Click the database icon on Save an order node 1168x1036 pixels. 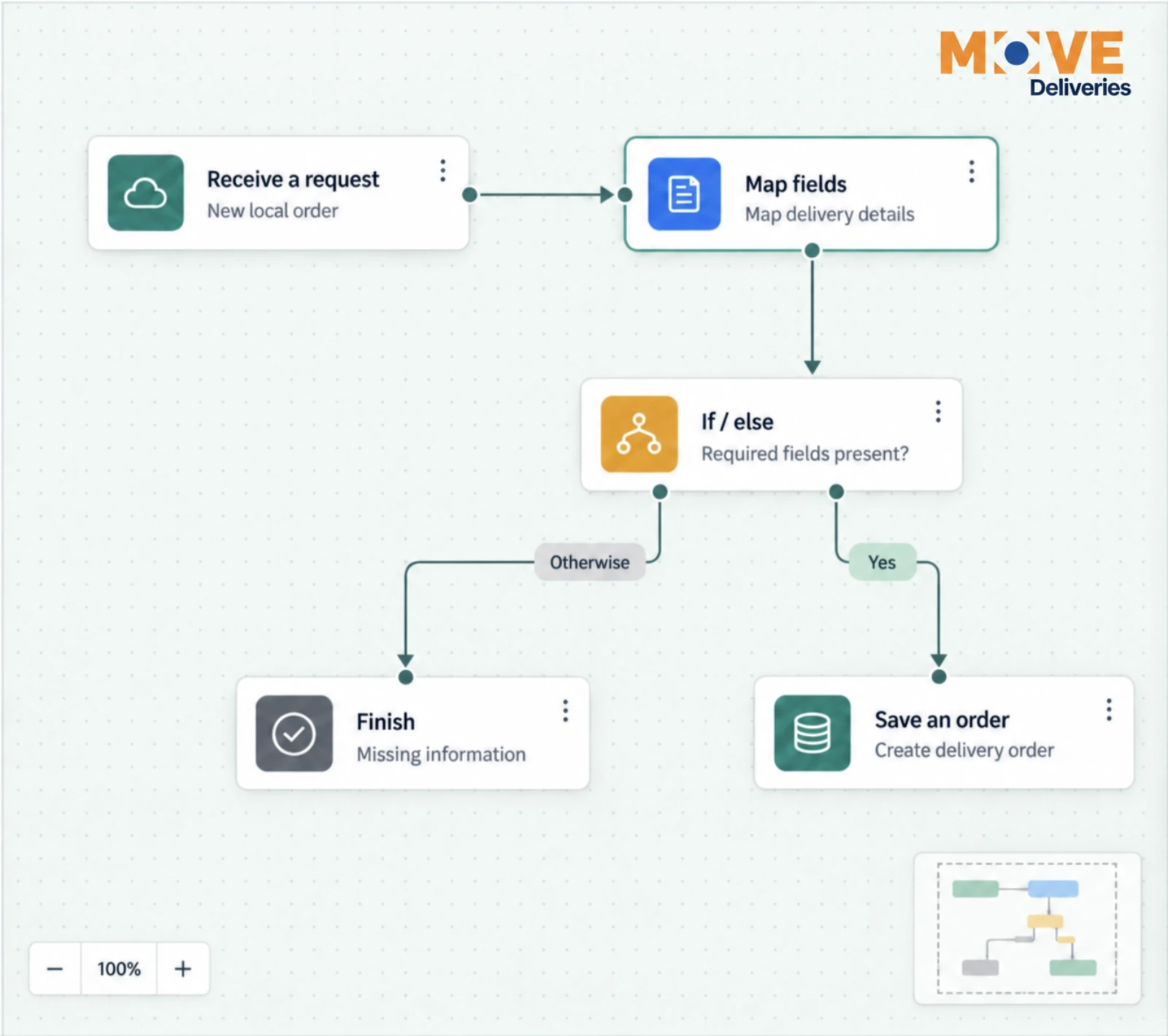coord(812,733)
